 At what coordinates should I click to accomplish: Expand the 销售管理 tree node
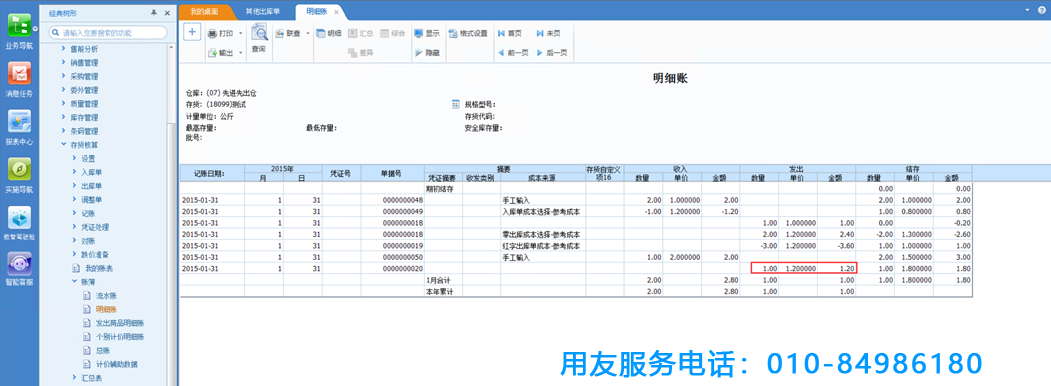coord(64,62)
